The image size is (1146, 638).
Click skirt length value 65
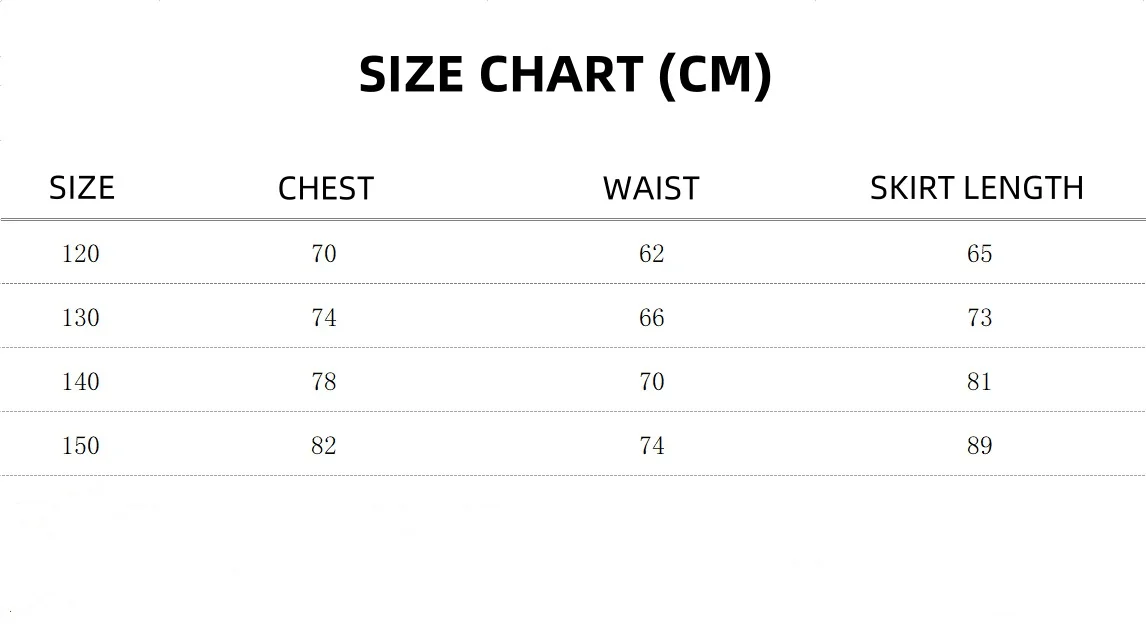point(979,254)
